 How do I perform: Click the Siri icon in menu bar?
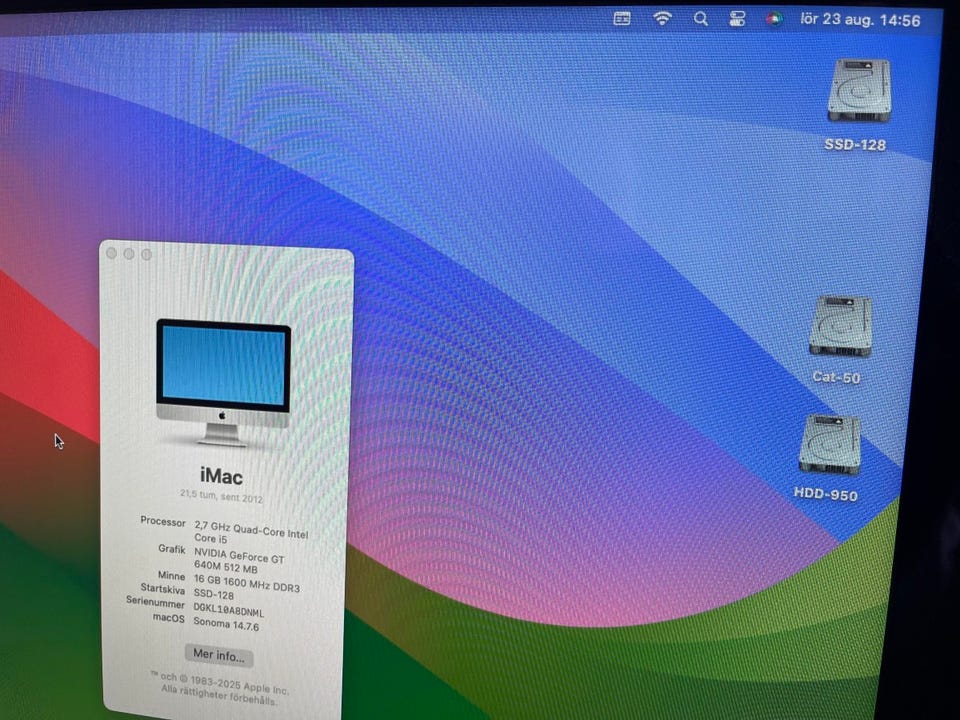[774, 20]
